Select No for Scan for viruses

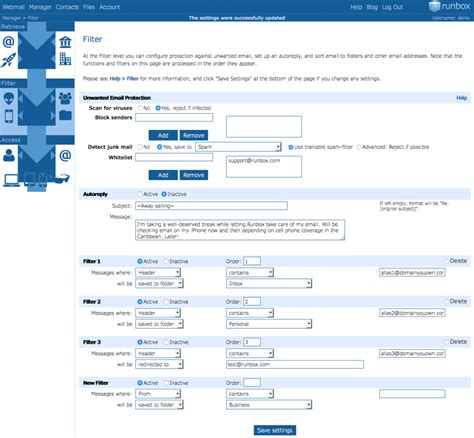(140, 108)
